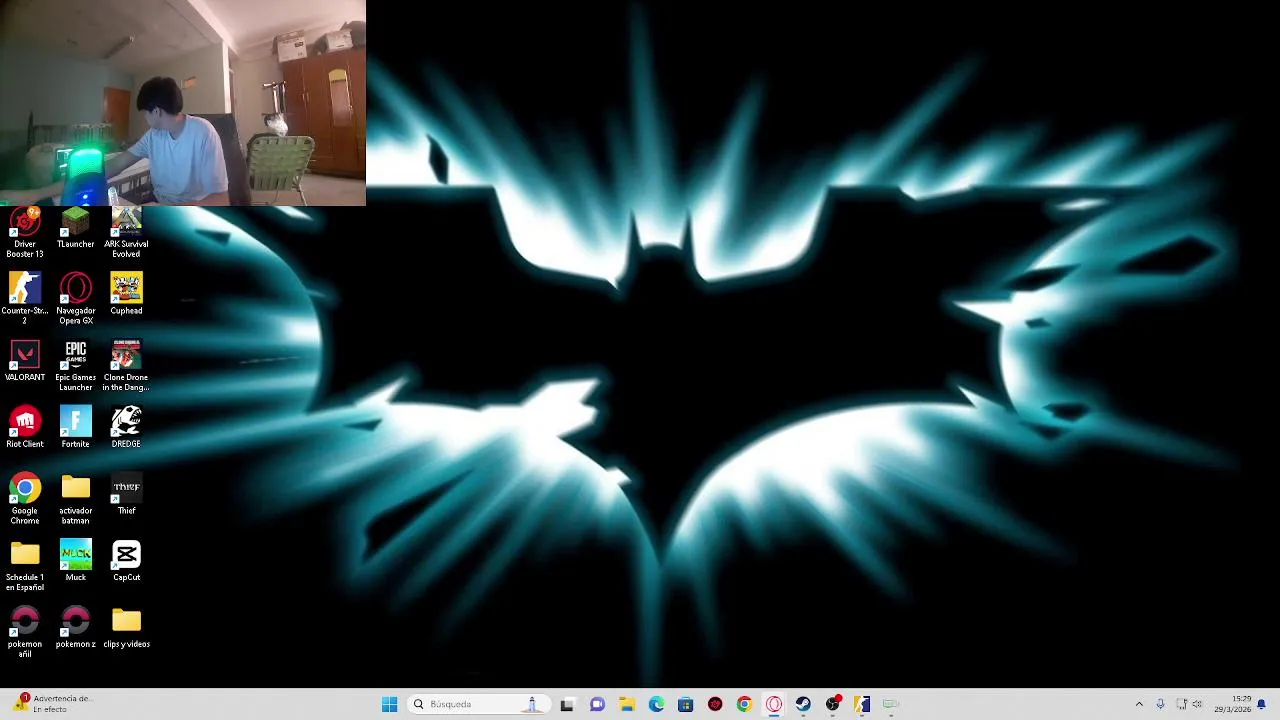Open the DREDGE game shortcut
This screenshot has height=720, width=1280.
click(126, 427)
